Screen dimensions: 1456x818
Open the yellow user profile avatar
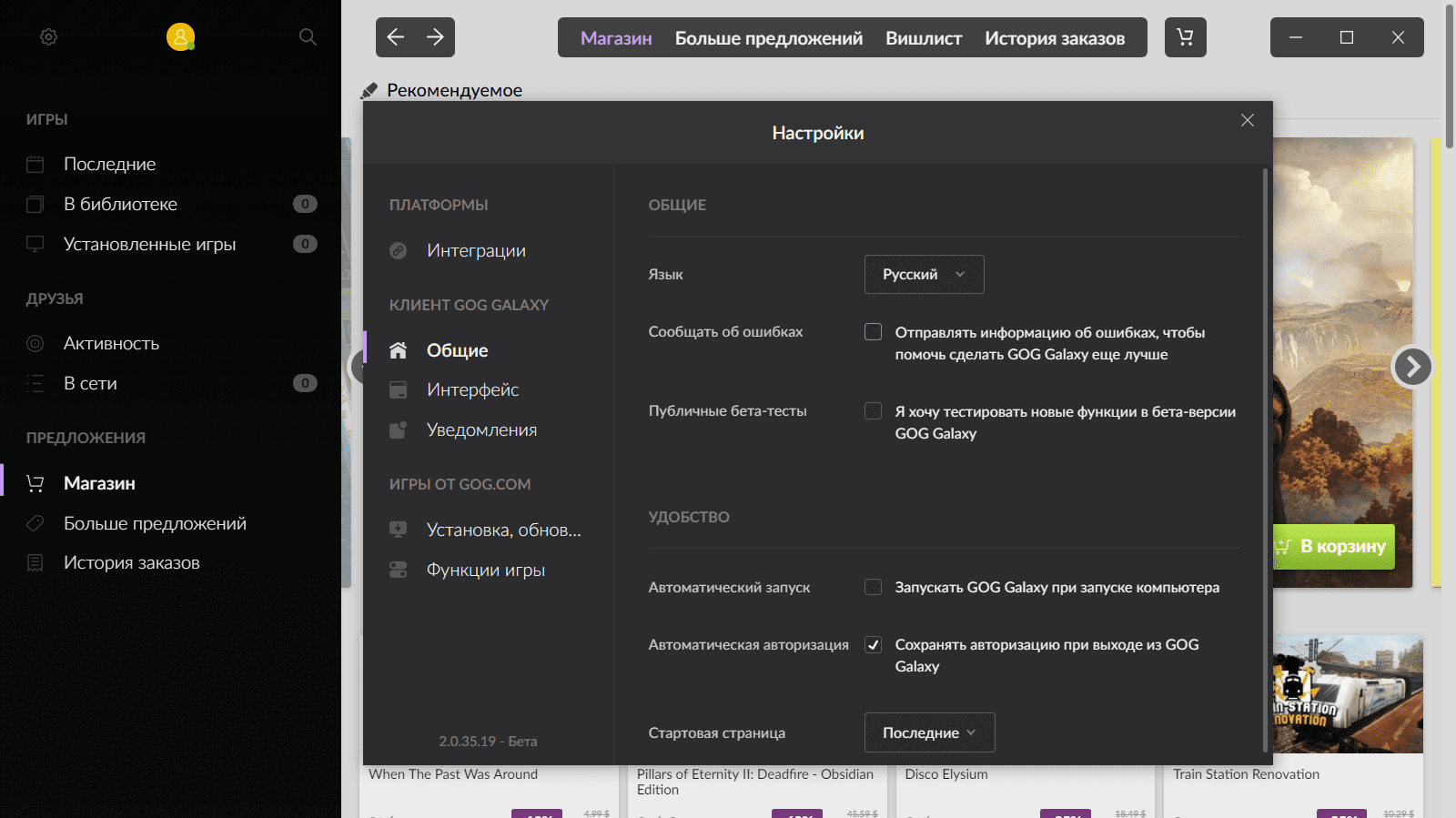point(180,36)
